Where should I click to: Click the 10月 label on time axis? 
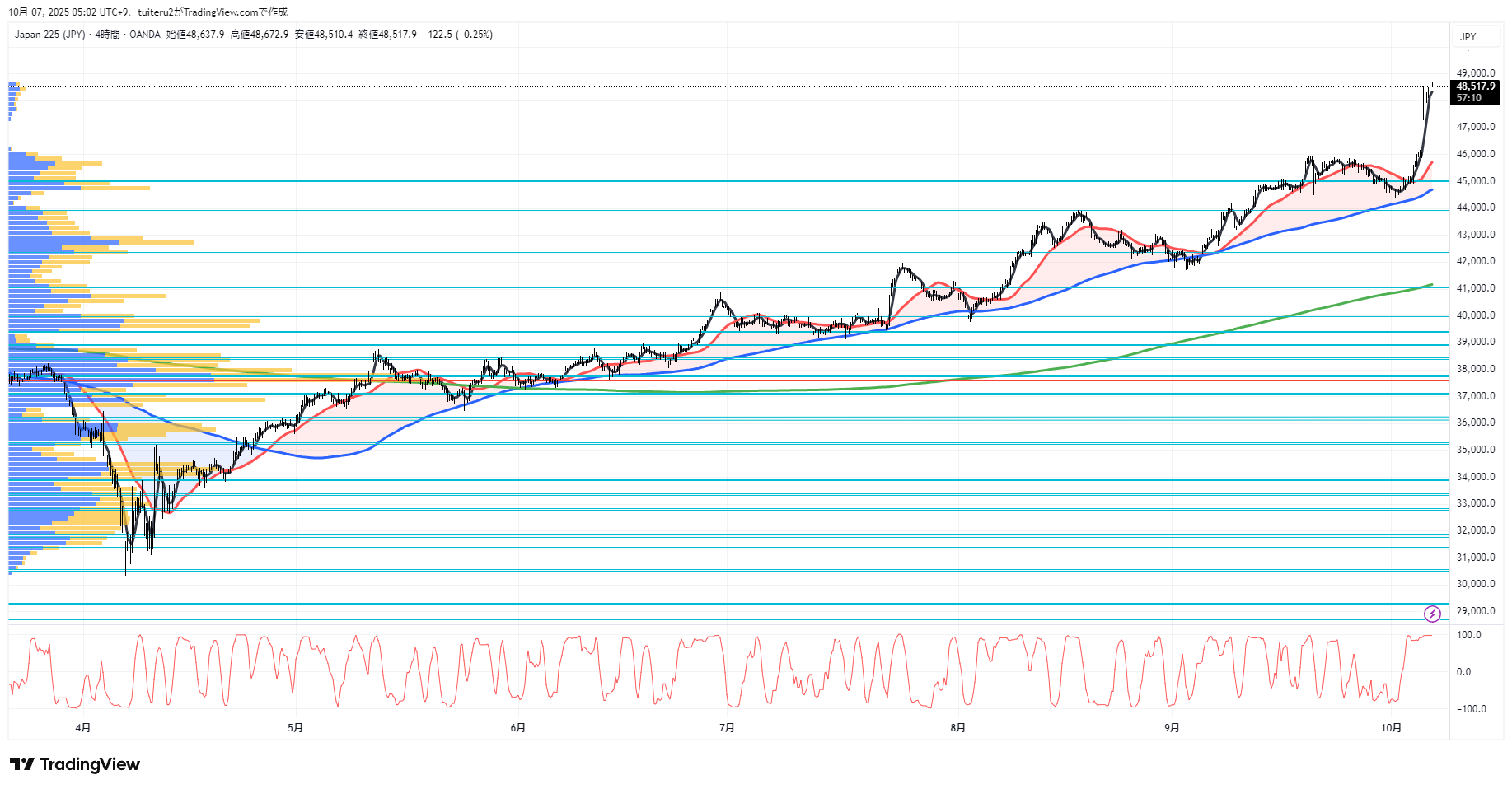(x=1391, y=727)
